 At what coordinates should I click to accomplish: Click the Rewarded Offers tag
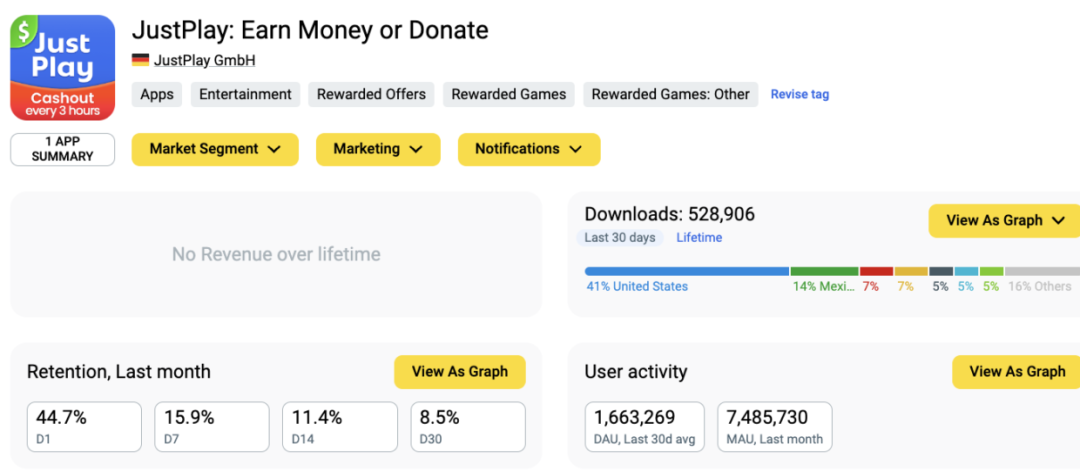[x=371, y=94]
